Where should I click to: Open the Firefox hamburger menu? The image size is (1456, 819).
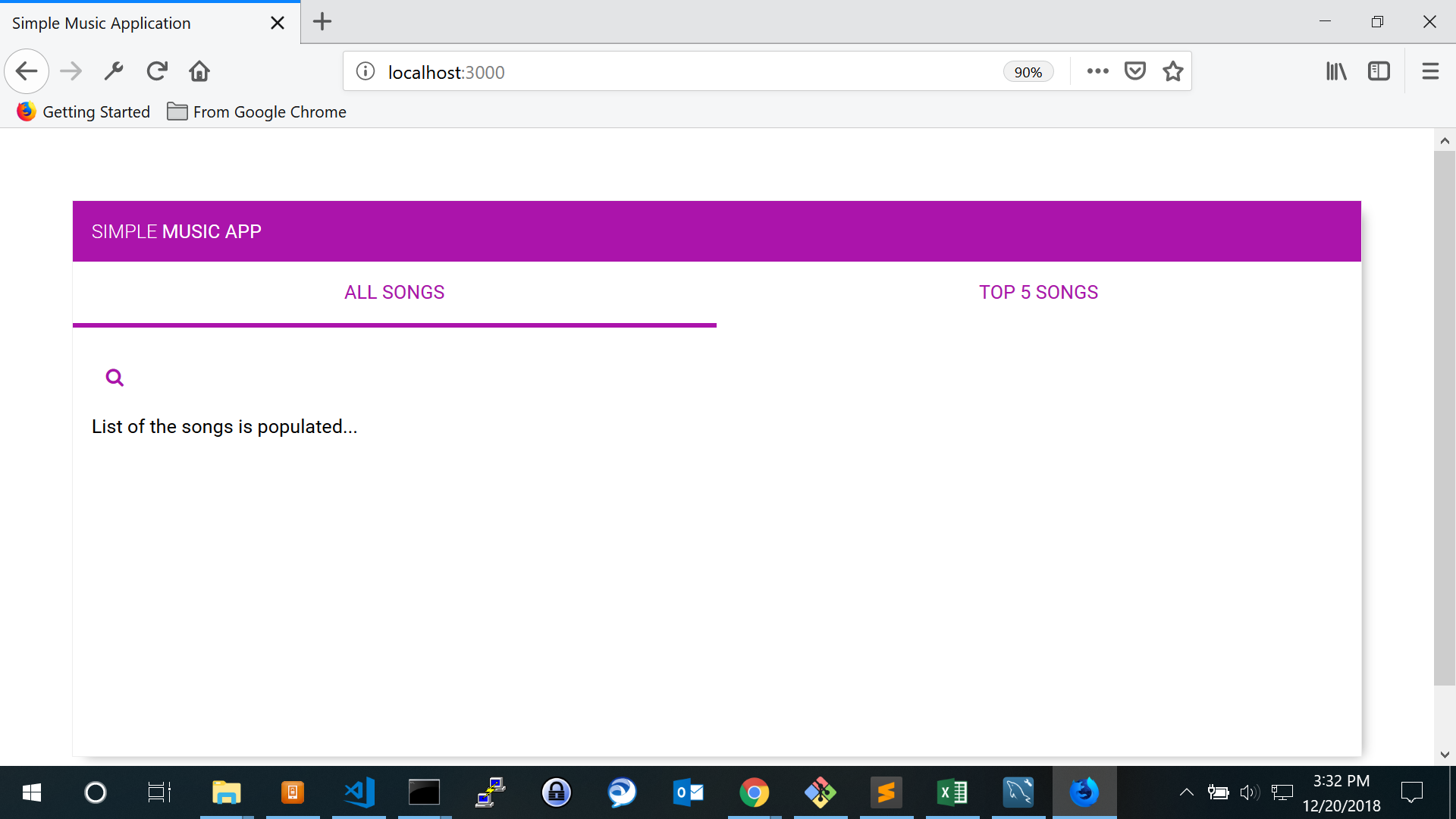(x=1430, y=71)
